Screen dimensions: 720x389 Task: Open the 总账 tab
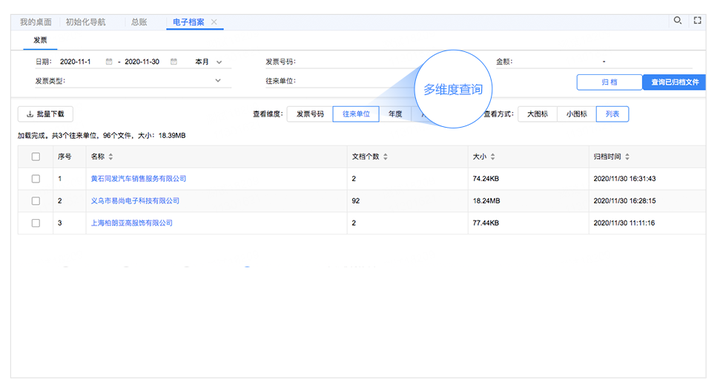139,22
